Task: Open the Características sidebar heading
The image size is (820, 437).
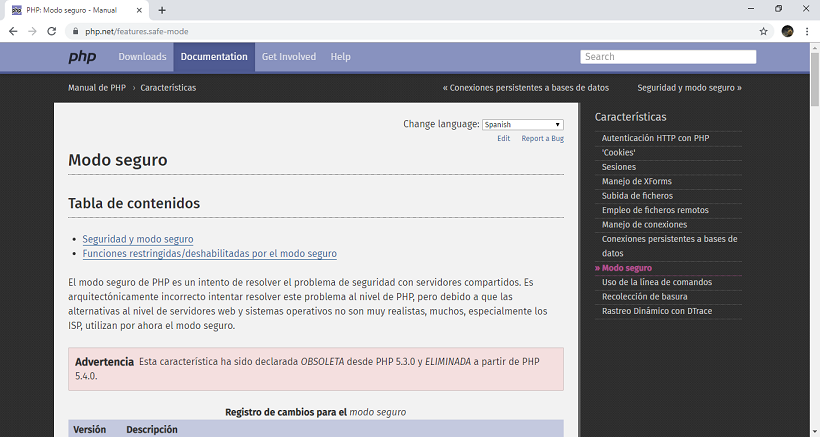Action: click(x=630, y=117)
